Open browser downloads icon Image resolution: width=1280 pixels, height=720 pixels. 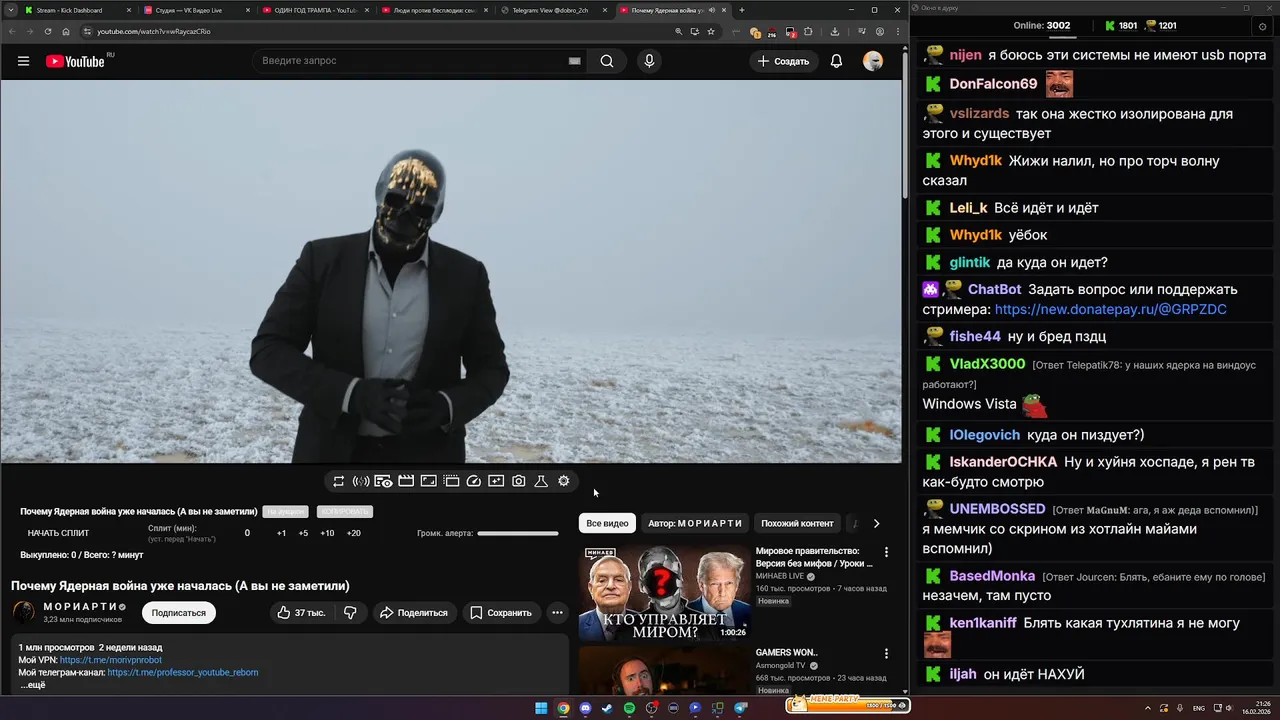click(x=835, y=31)
